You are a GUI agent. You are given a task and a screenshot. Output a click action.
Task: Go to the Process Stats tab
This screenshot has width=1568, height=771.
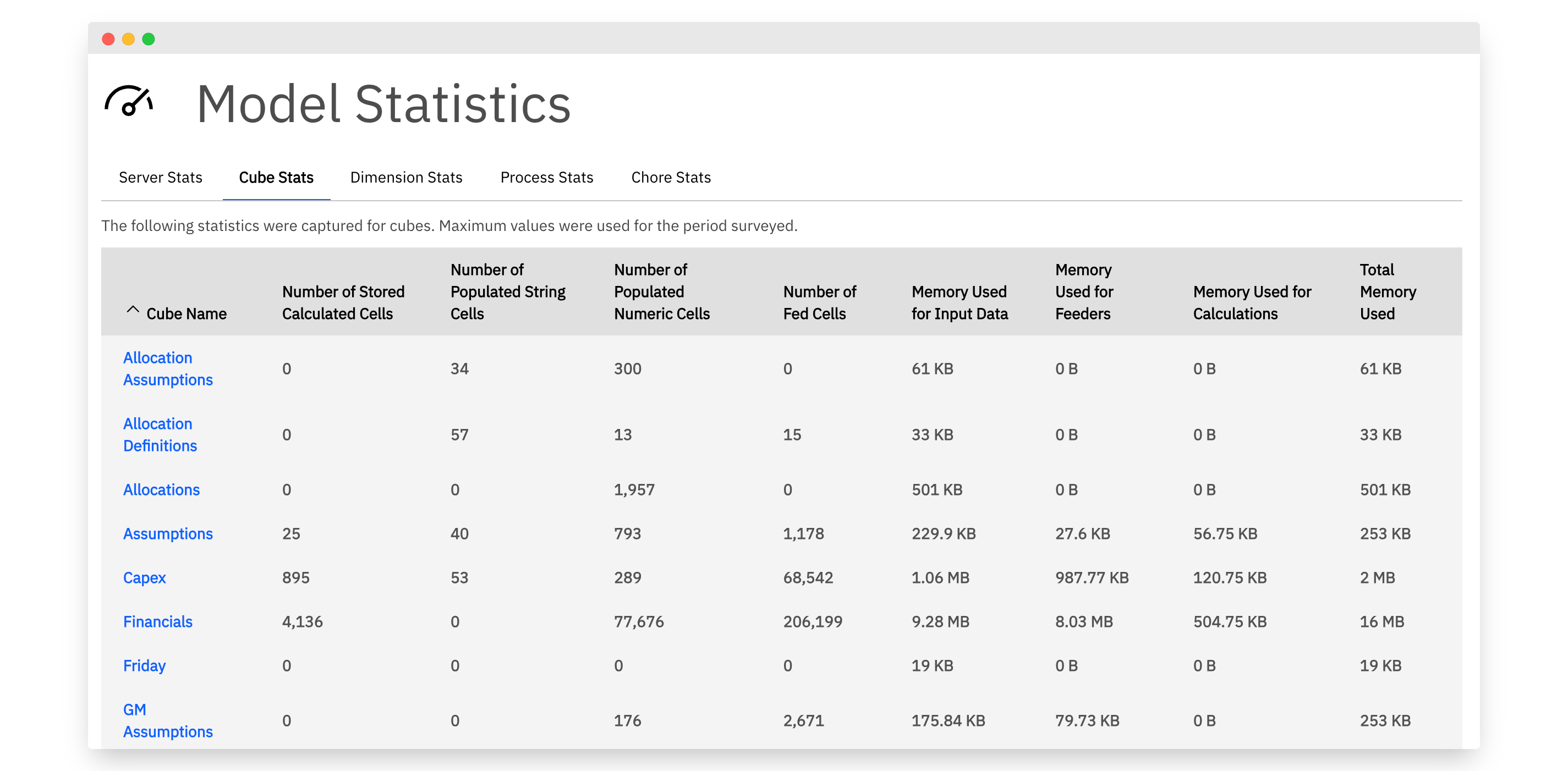(547, 177)
